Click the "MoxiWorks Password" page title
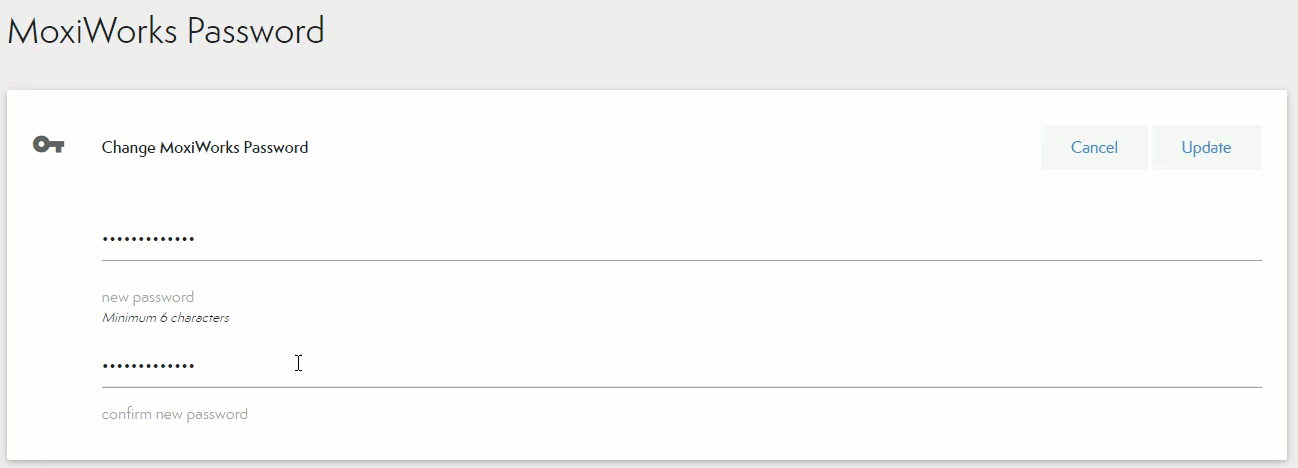Viewport: 1298px width, 468px height. pyautogui.click(x=166, y=31)
